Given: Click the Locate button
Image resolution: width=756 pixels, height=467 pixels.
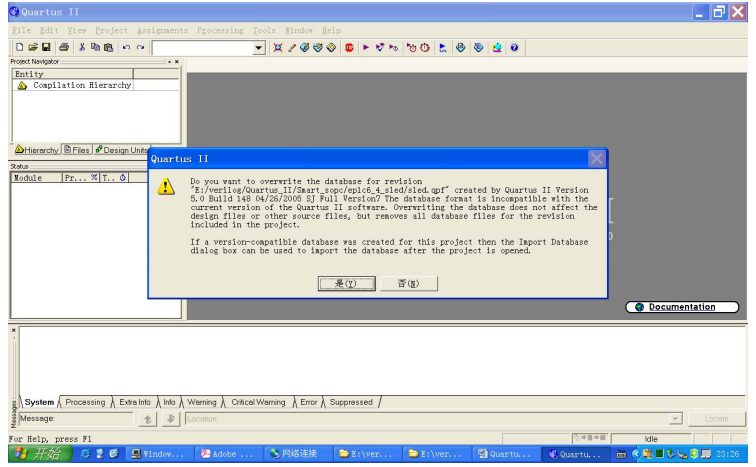Looking at the screenshot, I should click(x=716, y=419).
